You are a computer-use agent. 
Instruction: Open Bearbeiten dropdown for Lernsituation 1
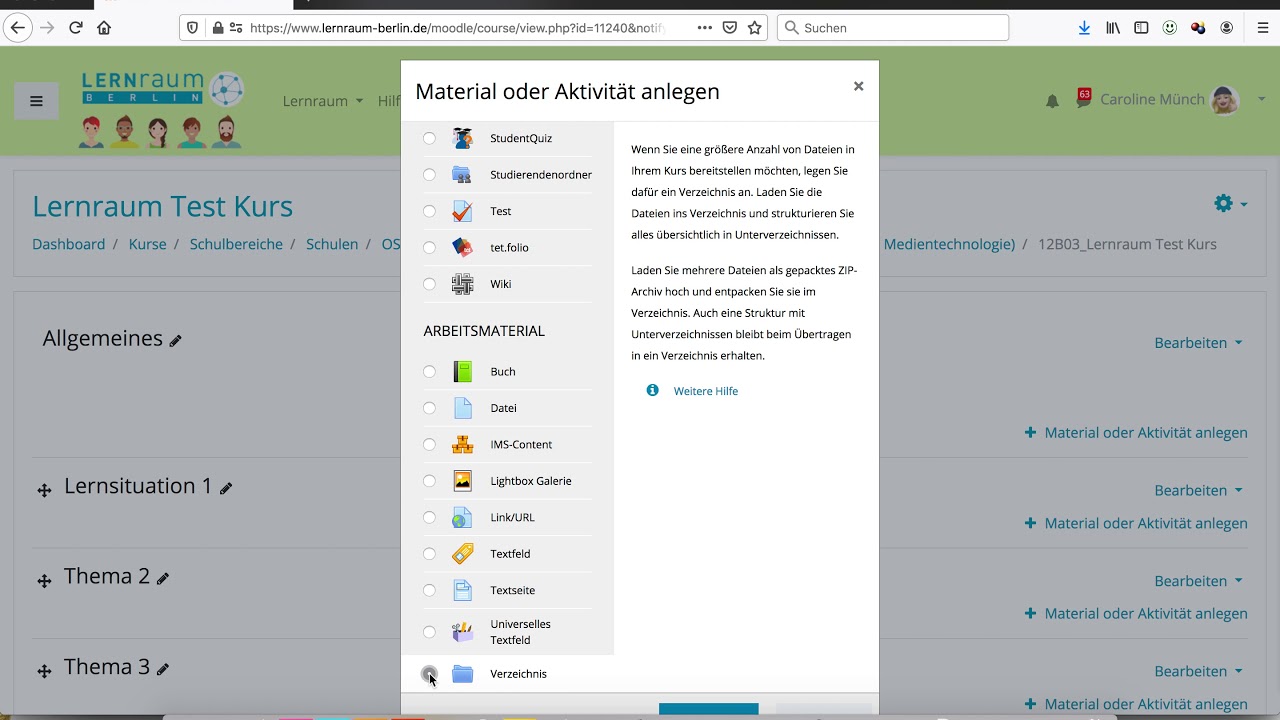[1199, 490]
